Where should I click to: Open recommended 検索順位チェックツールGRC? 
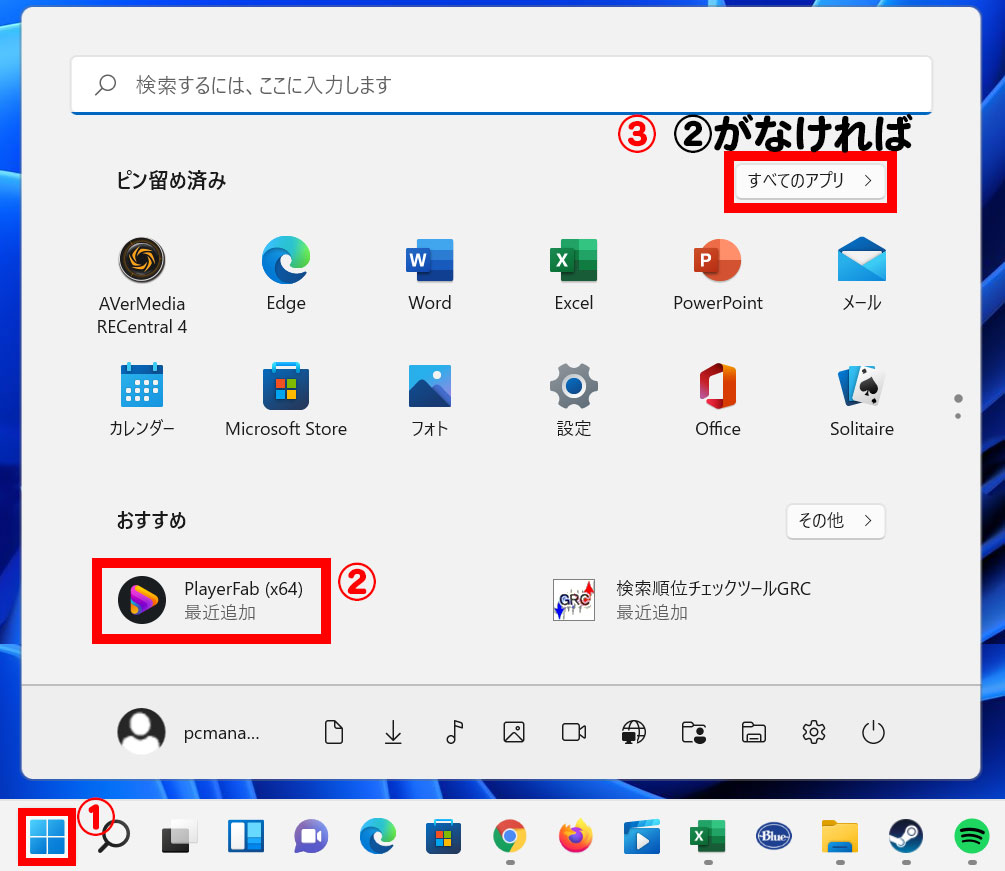point(682,601)
